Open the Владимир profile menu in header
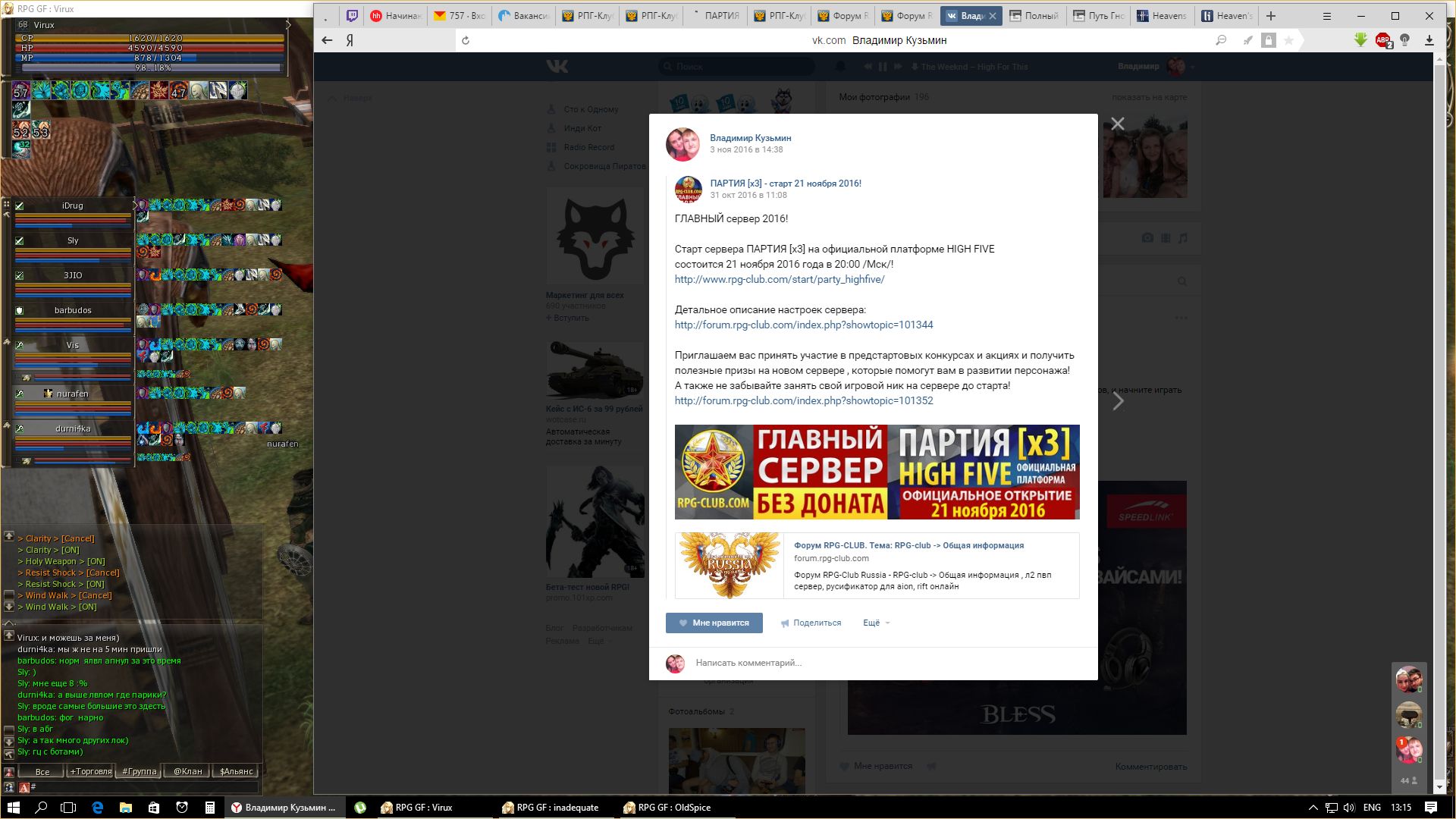The image size is (1456, 819). pos(1156,67)
